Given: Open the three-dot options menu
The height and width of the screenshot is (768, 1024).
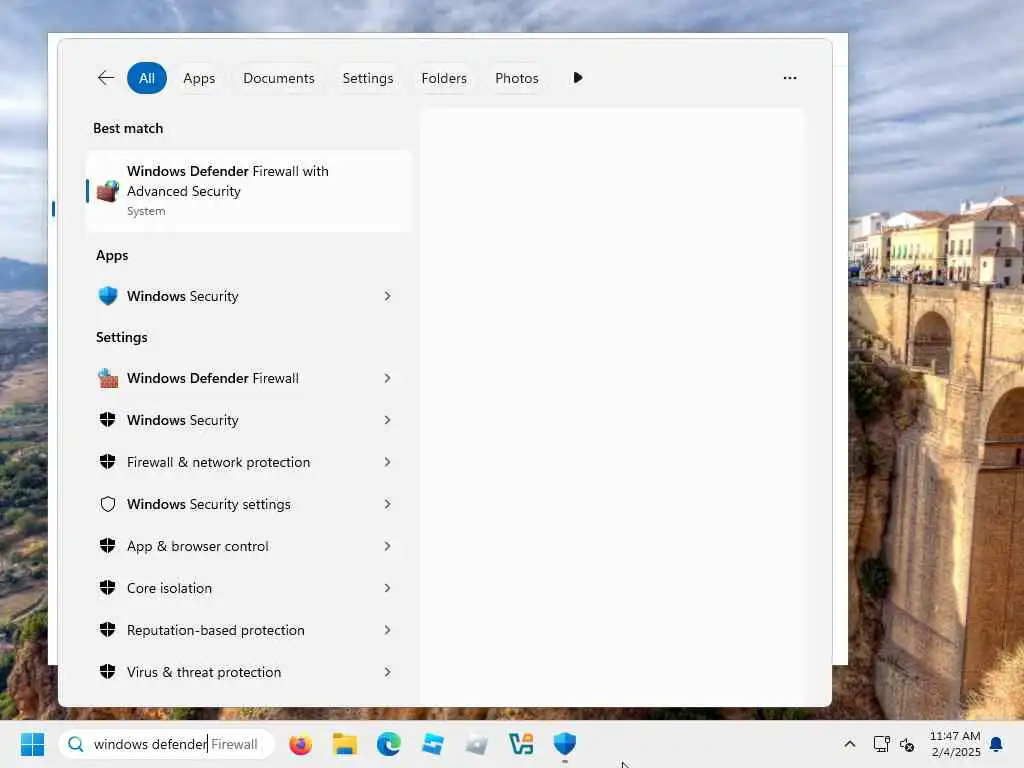Looking at the screenshot, I should point(790,78).
